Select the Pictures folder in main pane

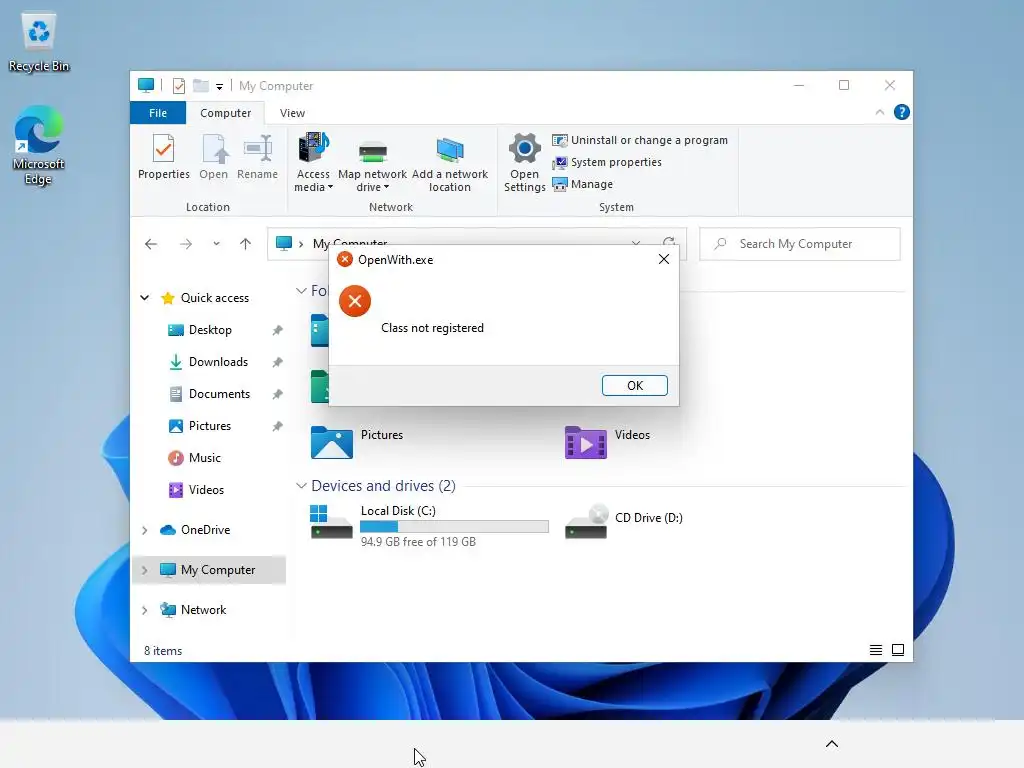click(357, 441)
